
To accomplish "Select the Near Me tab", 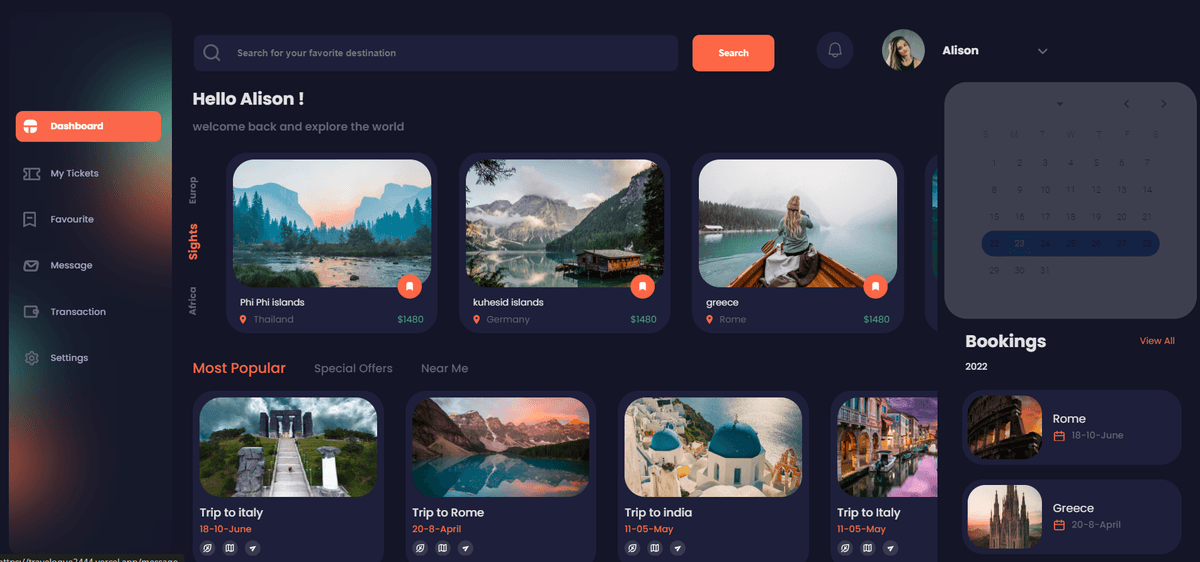I will [444, 369].
